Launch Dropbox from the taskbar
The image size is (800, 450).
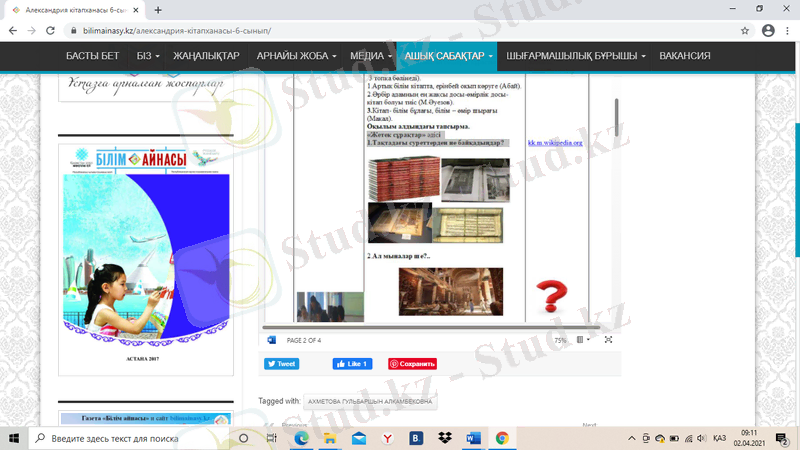point(445,438)
